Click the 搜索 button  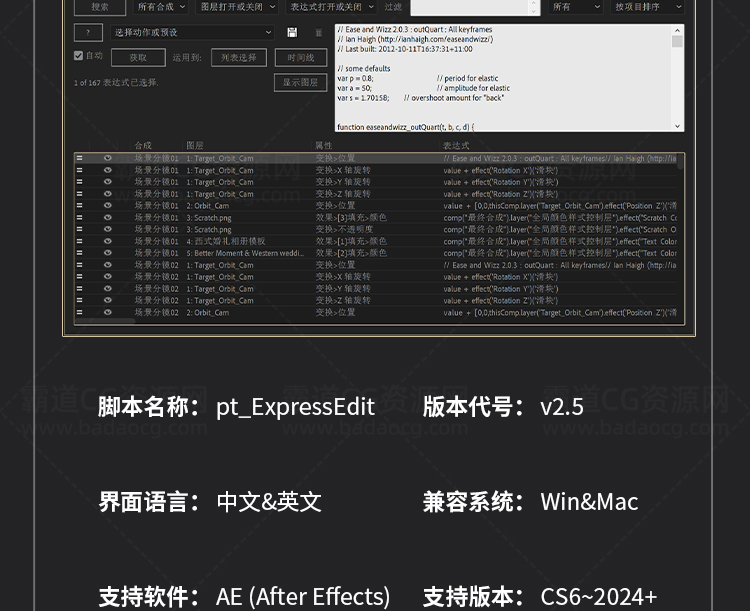100,7
